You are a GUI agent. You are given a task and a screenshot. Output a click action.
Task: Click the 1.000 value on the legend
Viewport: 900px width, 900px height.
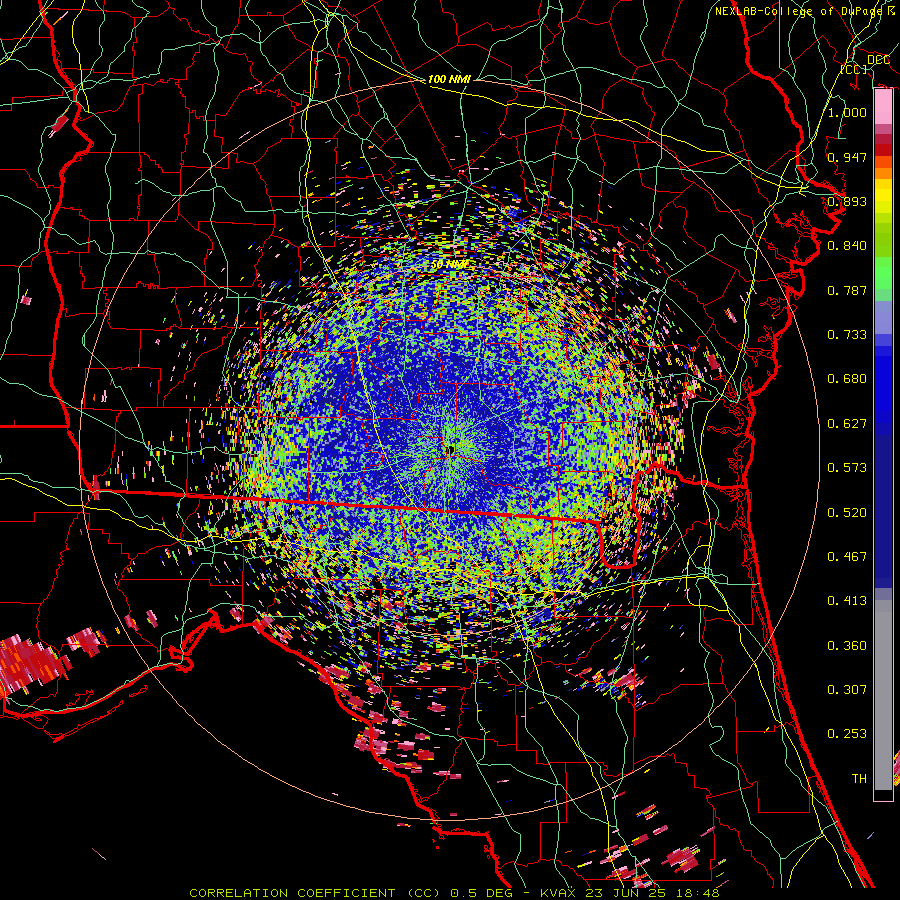(x=847, y=112)
